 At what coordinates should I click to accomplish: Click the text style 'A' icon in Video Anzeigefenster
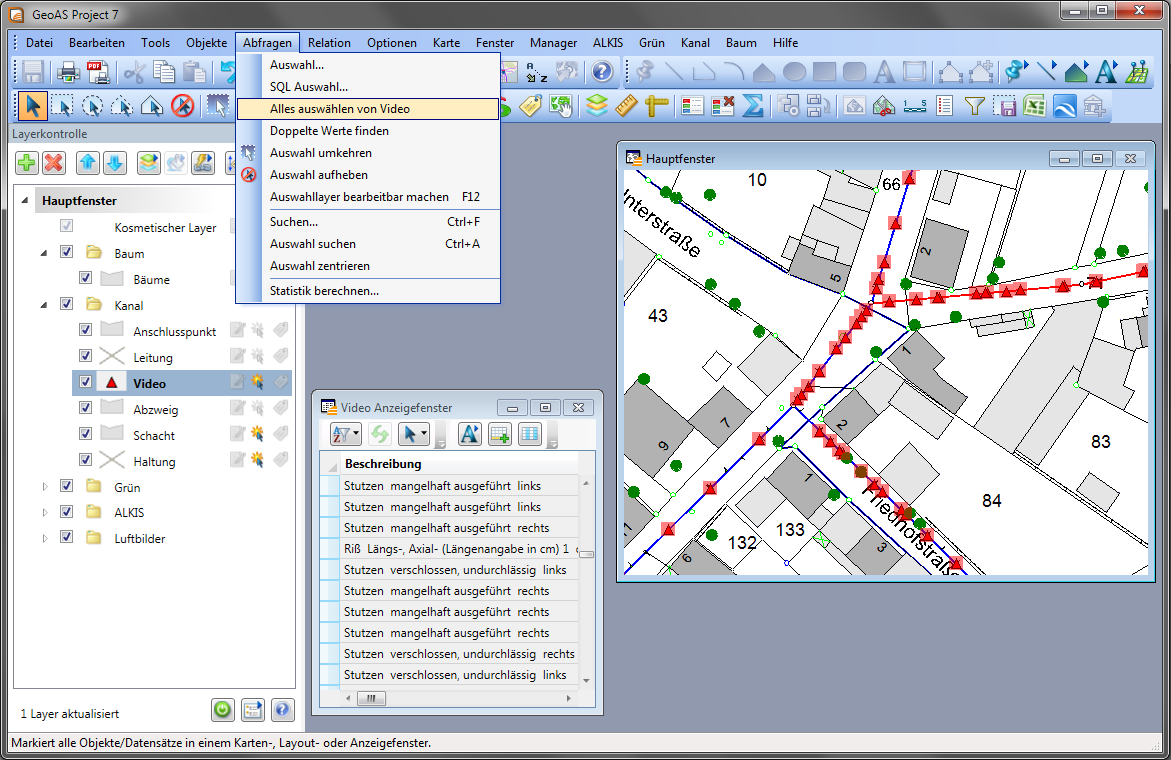pos(470,434)
